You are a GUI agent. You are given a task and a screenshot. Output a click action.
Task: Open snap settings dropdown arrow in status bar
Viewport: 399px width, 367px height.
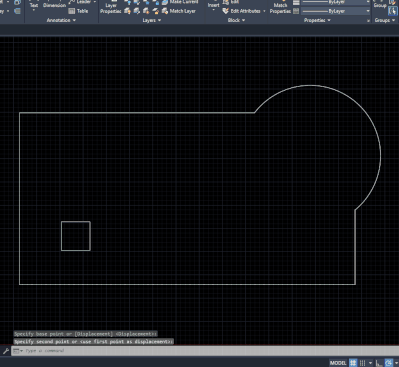click(x=370, y=363)
